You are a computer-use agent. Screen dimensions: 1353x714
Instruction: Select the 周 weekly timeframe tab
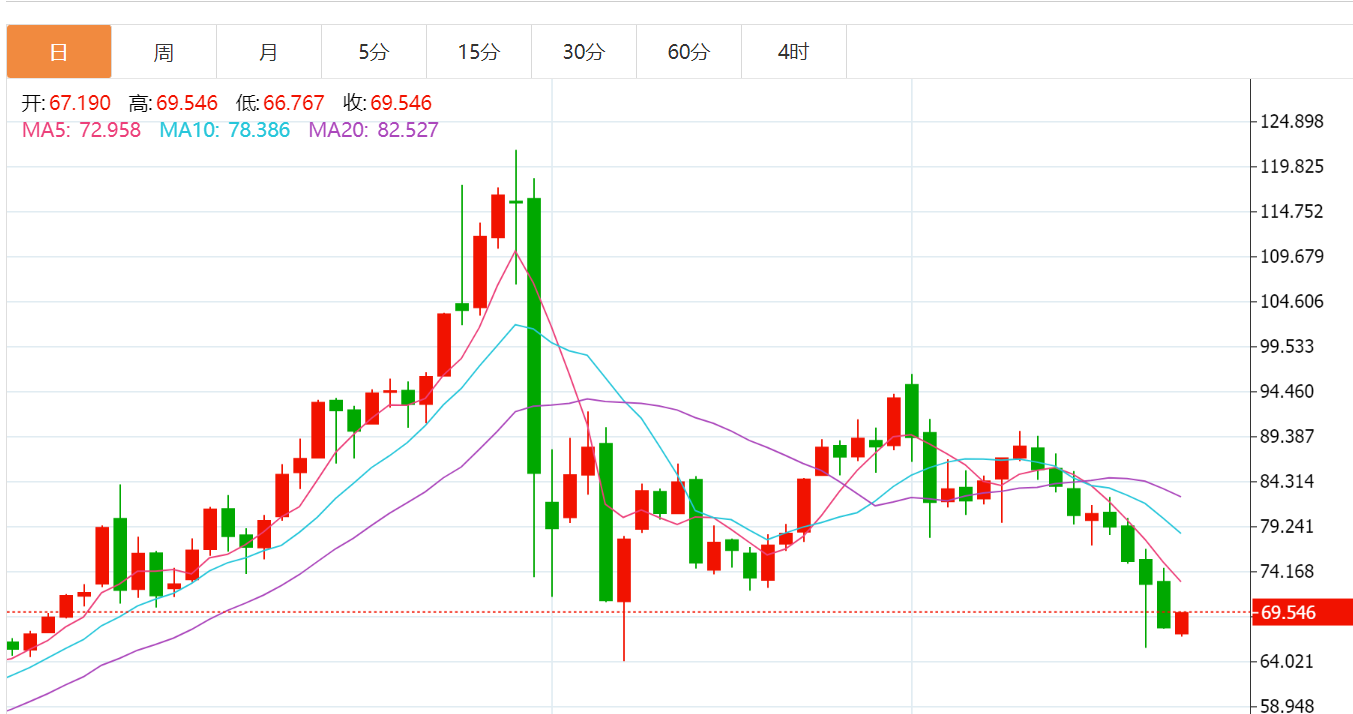click(164, 52)
